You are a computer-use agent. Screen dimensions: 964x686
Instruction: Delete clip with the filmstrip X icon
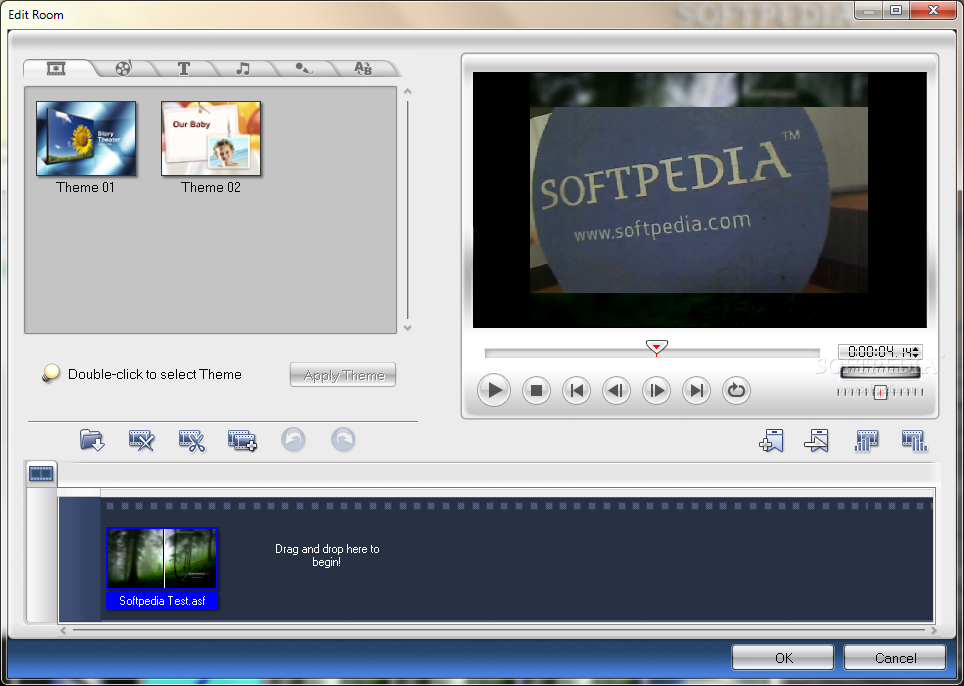[x=141, y=440]
